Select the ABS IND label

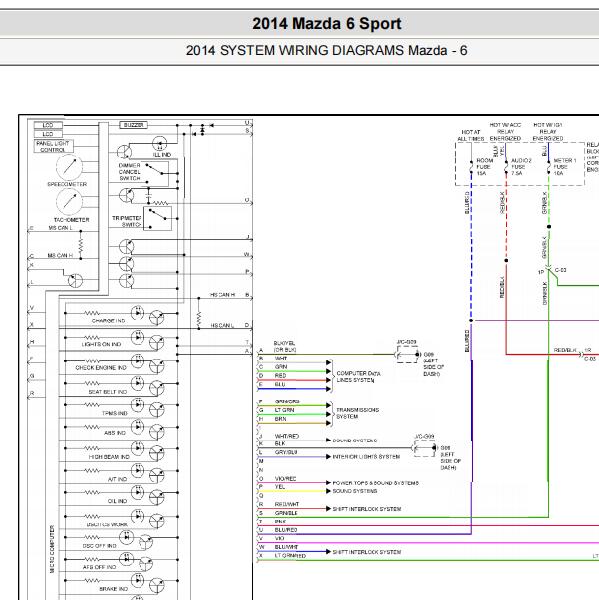pos(115,433)
